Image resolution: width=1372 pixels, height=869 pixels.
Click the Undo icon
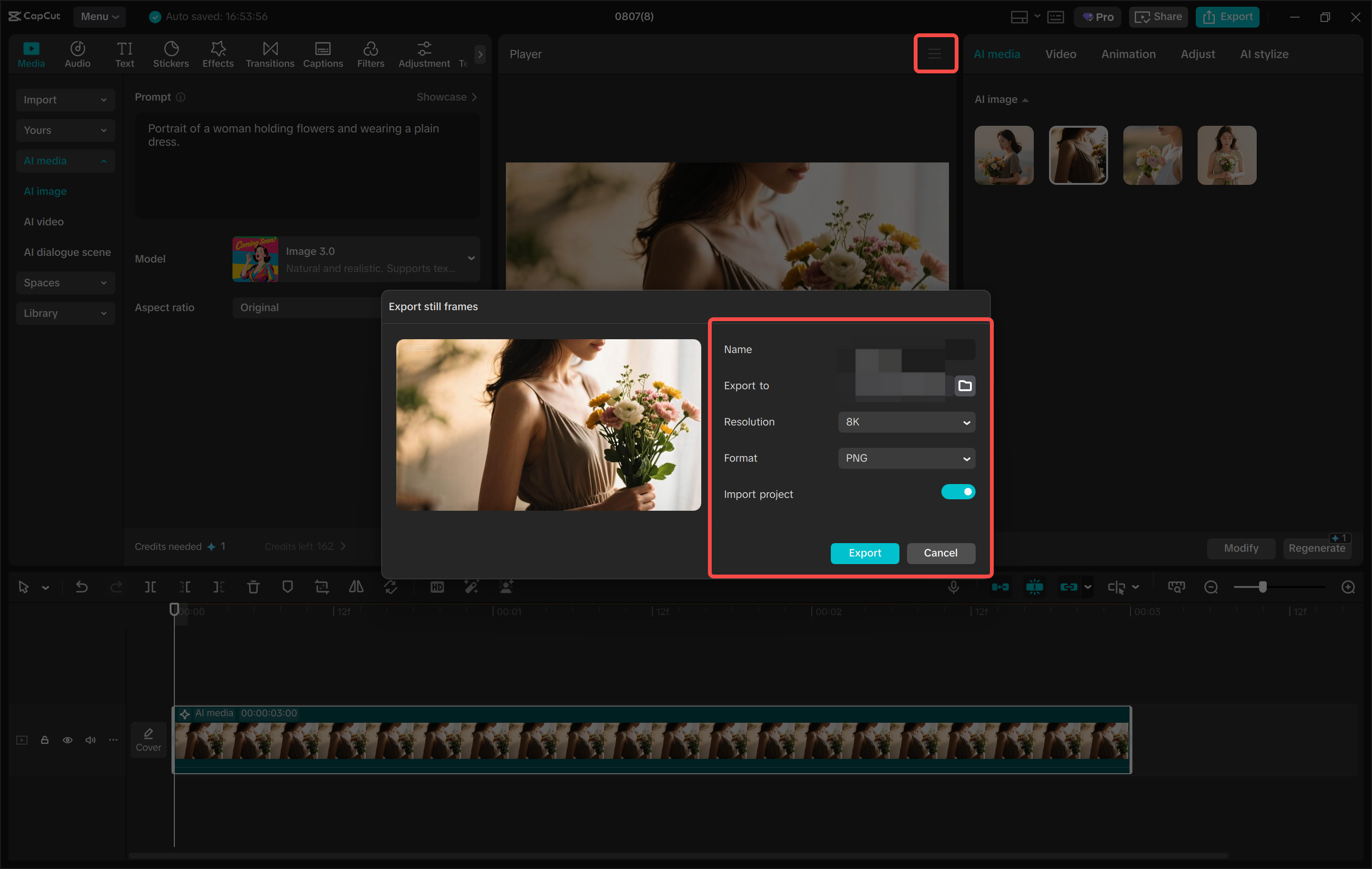(x=81, y=587)
